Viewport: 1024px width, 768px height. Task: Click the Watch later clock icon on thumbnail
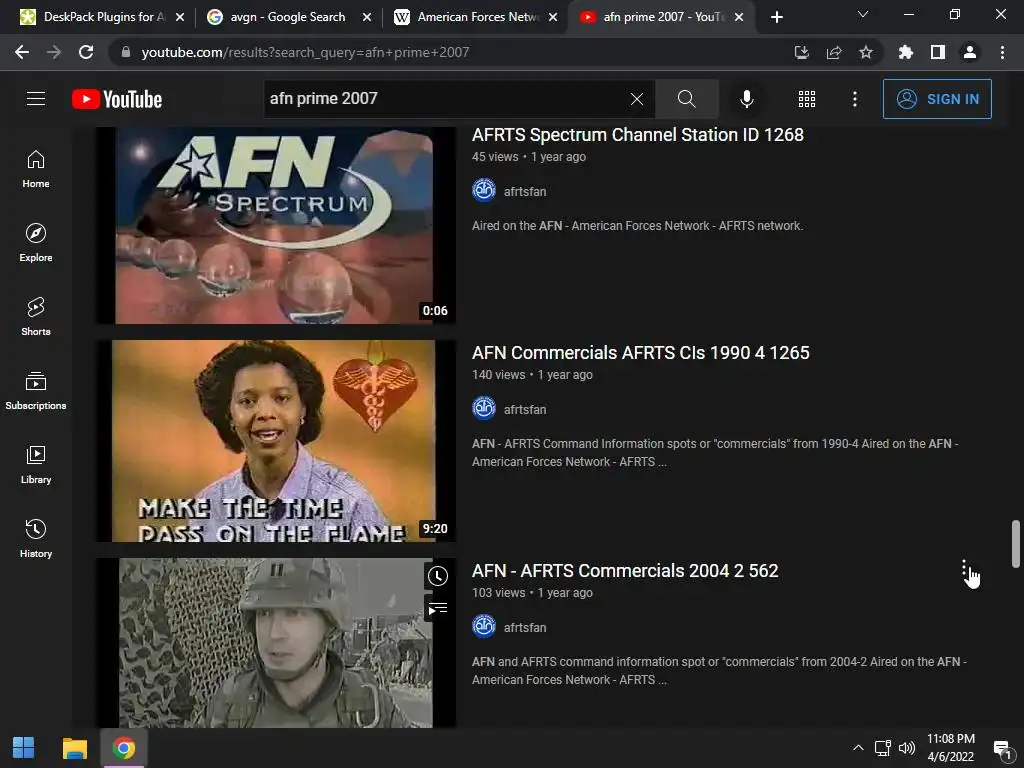pos(438,576)
